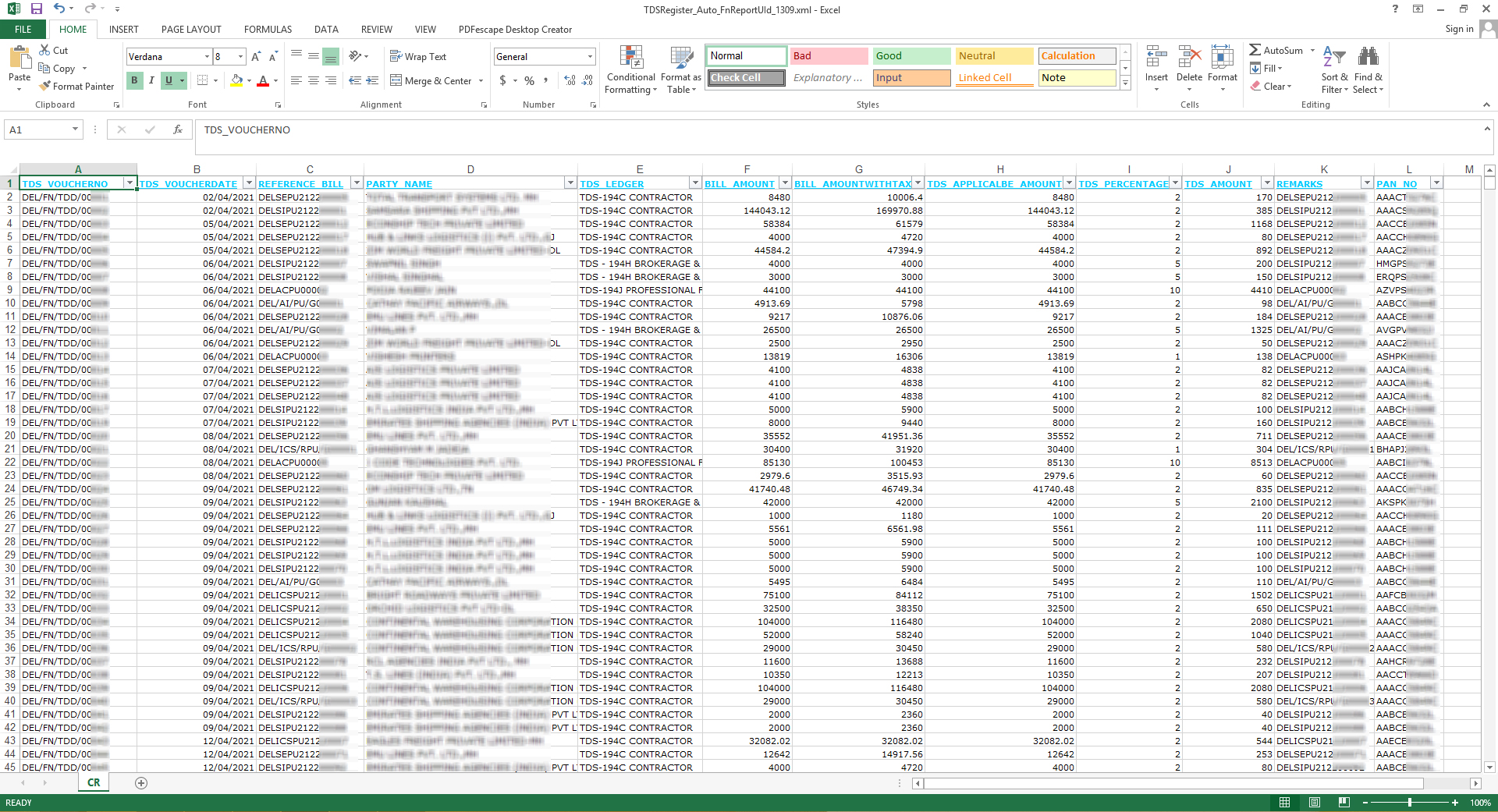Image resolution: width=1498 pixels, height=812 pixels.
Task: Add a new sheet with plus icon
Action: pos(141,783)
